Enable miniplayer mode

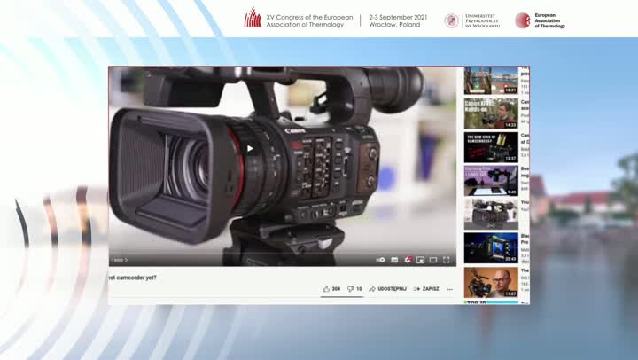[420, 260]
